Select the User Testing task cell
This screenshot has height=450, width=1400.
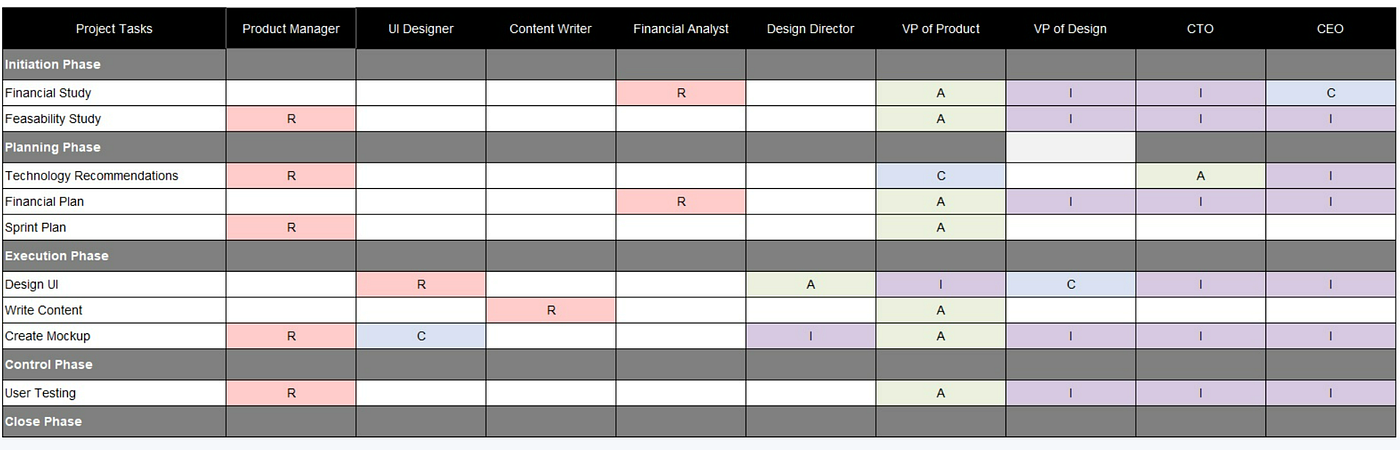click(x=114, y=394)
